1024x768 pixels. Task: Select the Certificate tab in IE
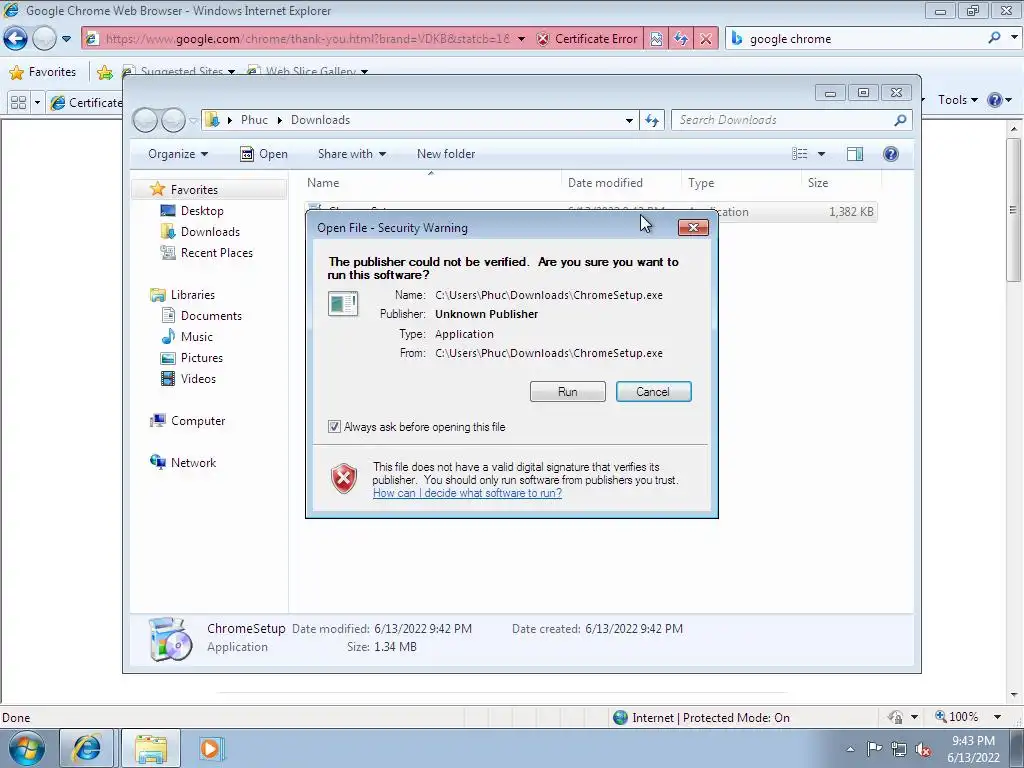(x=86, y=103)
